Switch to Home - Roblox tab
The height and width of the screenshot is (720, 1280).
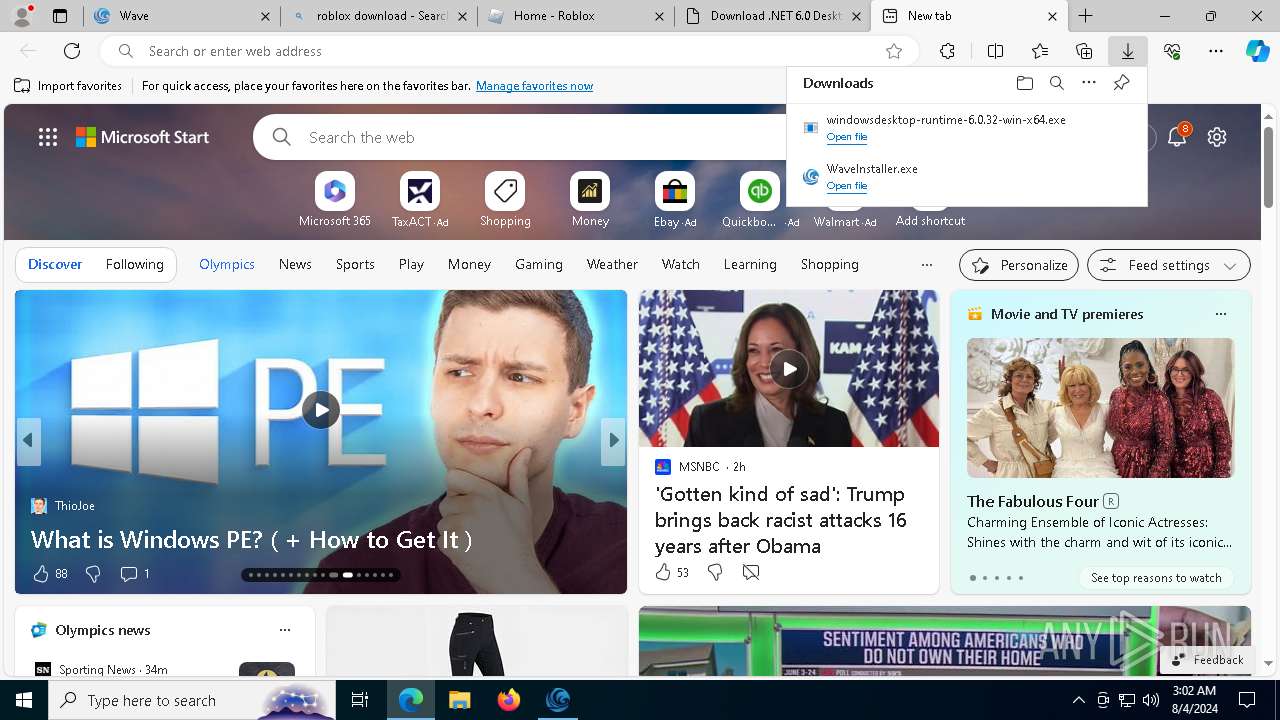coord(576,16)
